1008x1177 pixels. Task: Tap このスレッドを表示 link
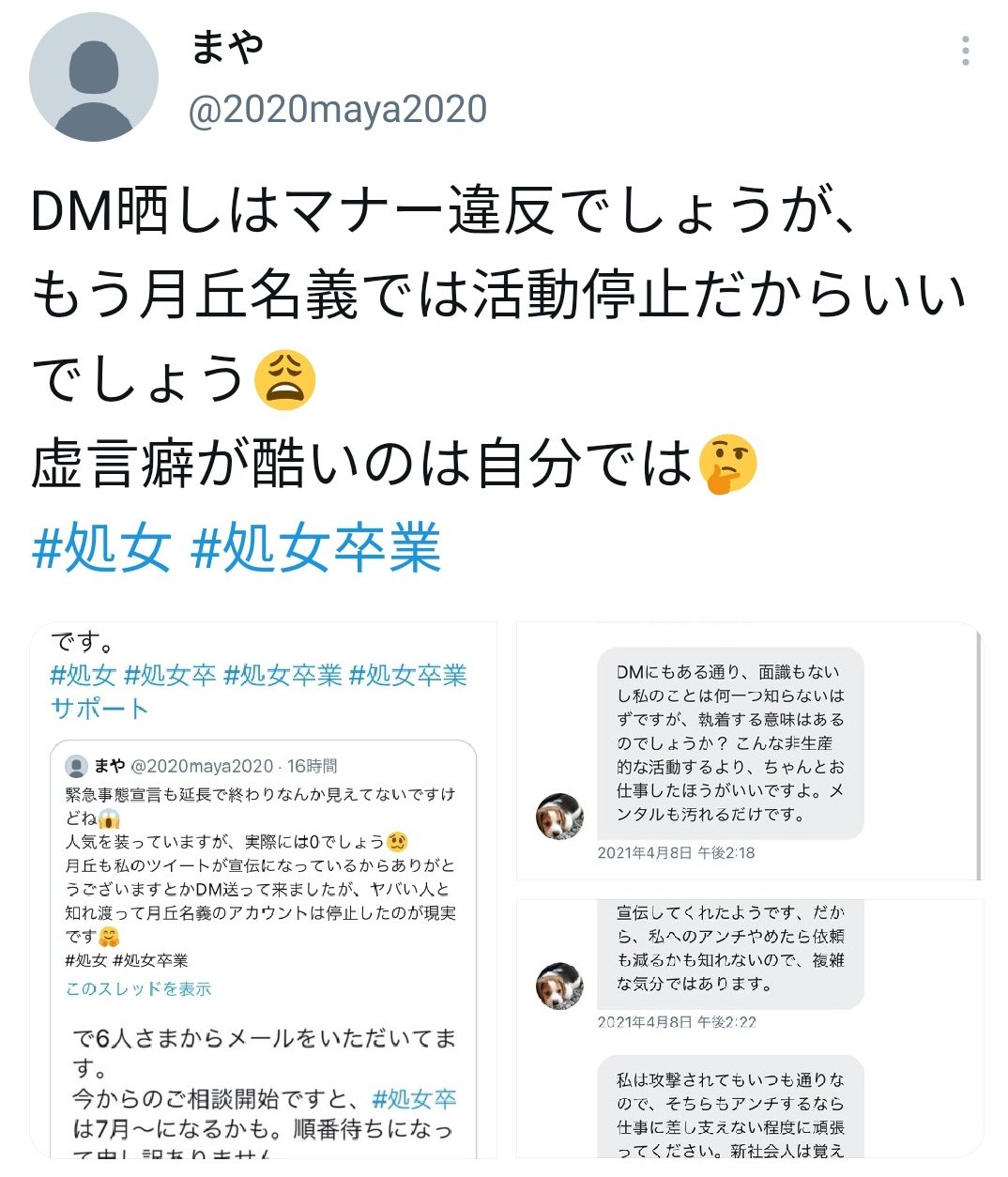138,988
